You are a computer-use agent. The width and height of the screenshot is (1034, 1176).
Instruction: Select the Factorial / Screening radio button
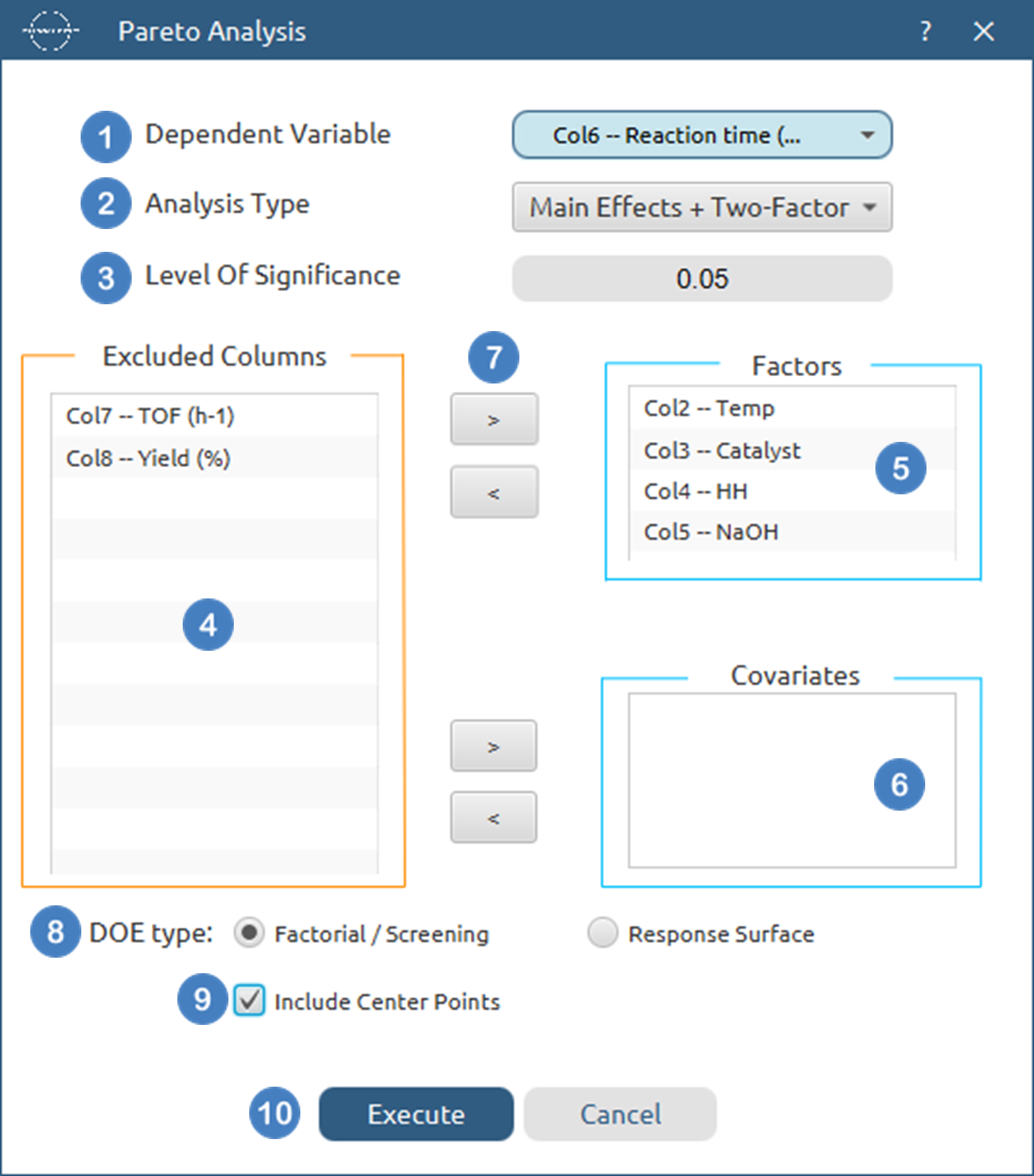[x=249, y=934]
